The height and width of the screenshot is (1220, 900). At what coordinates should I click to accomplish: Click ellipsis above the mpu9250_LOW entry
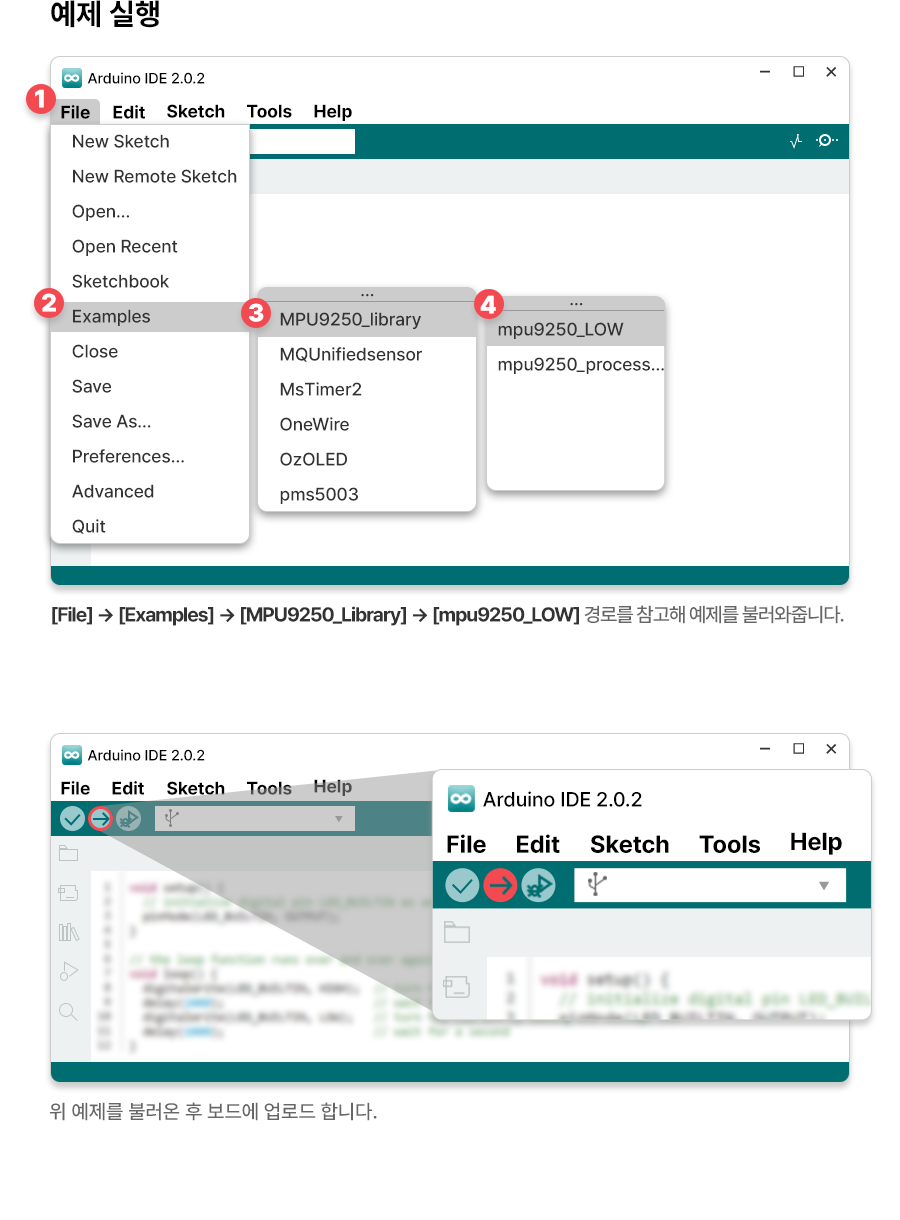pos(575,303)
